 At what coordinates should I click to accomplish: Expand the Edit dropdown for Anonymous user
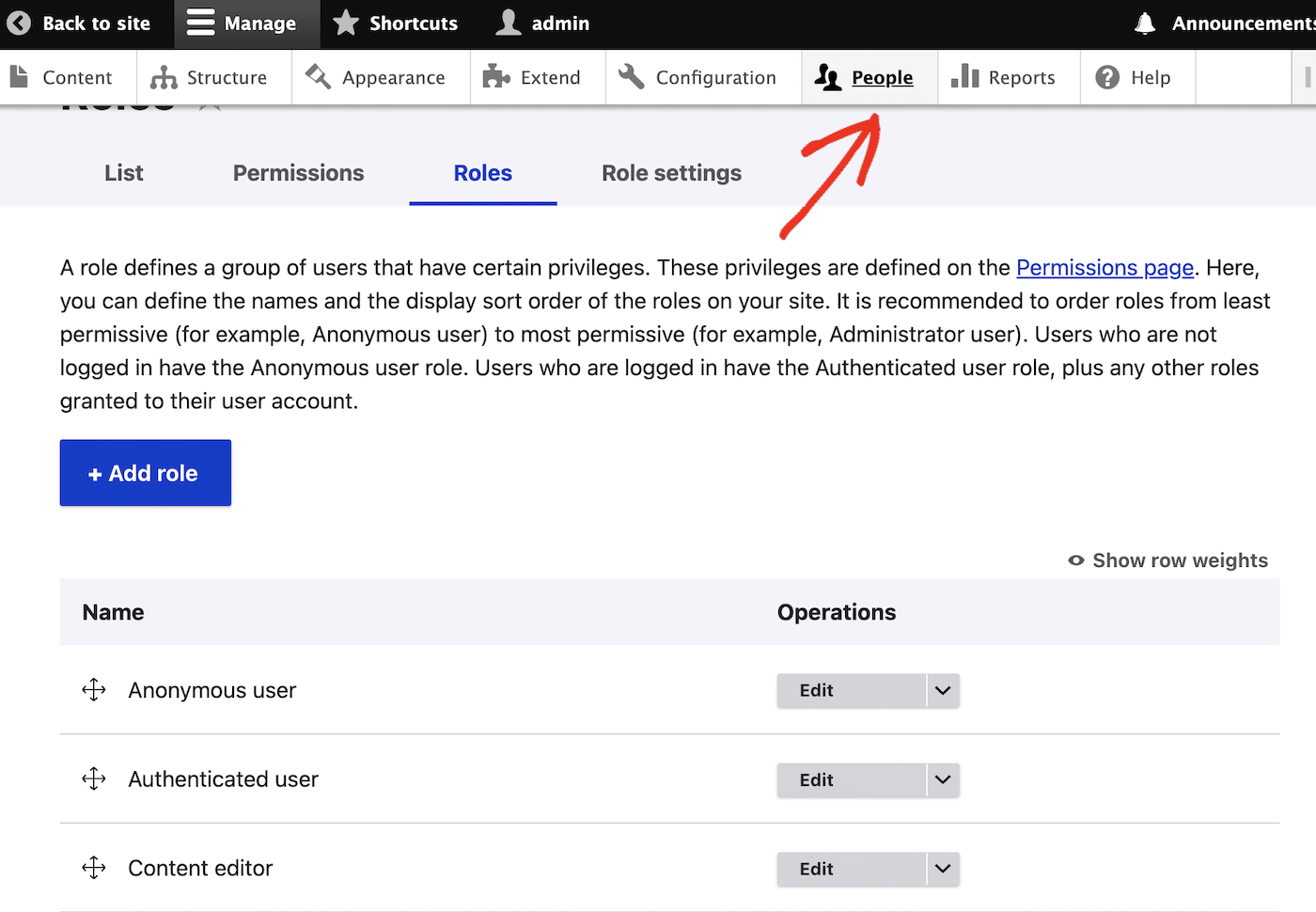click(941, 690)
